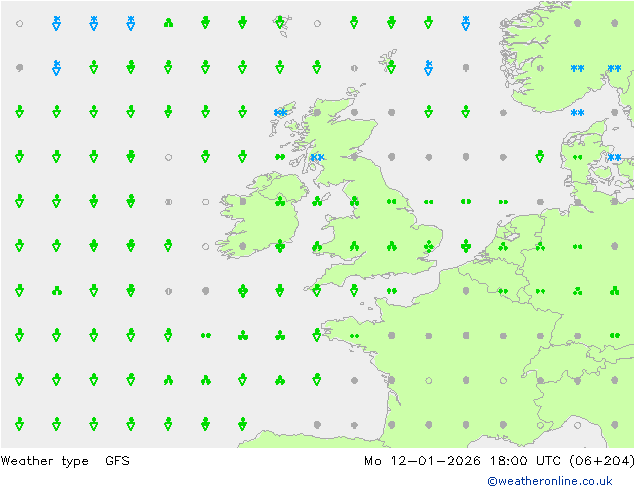Screen dimensions: 634x490
Task: Click the blue snow symbol on Scotland's west coast
Action: (x=317, y=158)
